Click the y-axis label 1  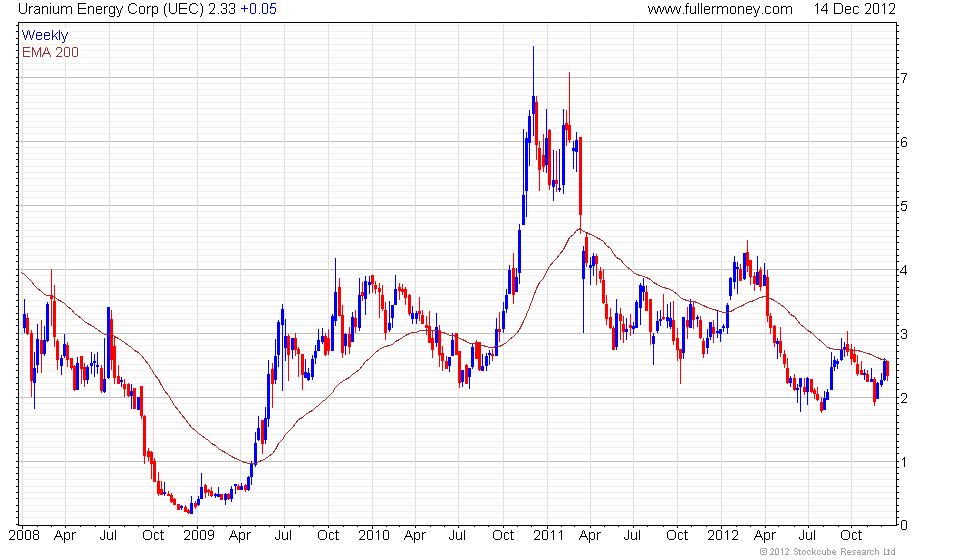[904, 462]
